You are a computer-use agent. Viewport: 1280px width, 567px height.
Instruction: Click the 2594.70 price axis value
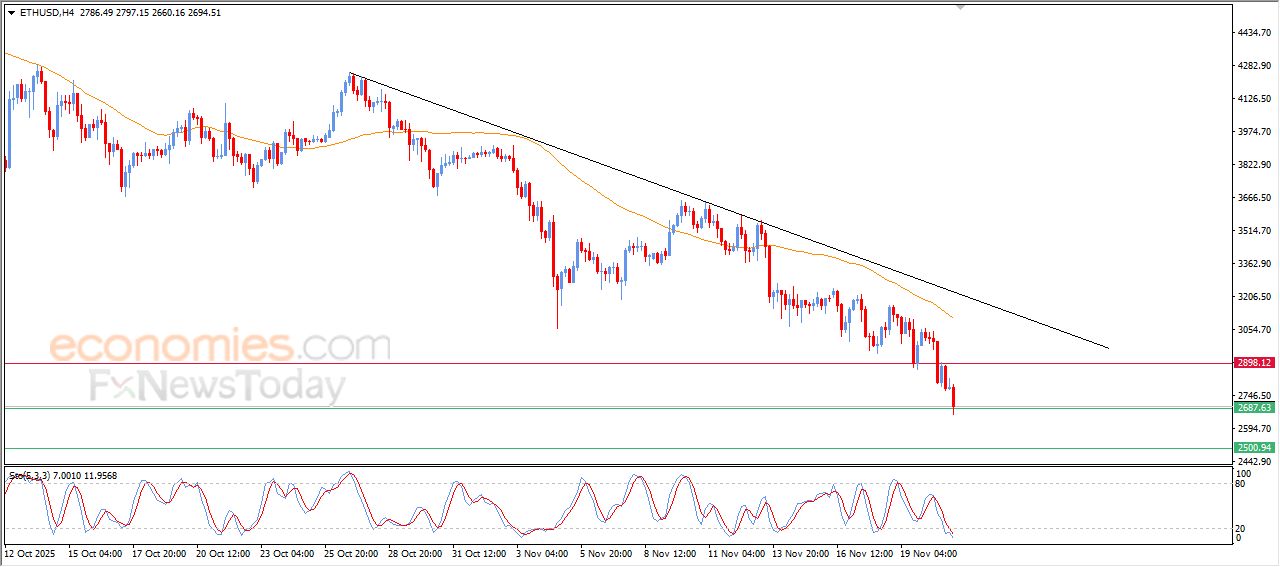1253,428
